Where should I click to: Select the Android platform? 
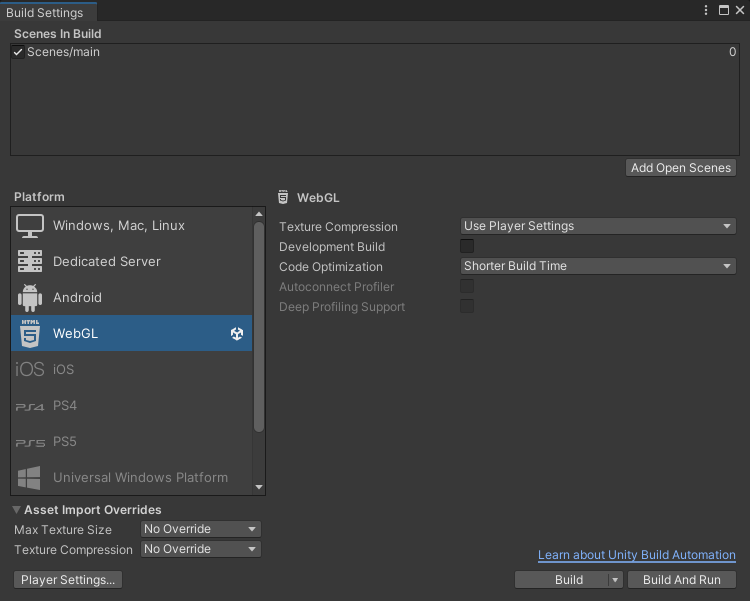point(132,297)
